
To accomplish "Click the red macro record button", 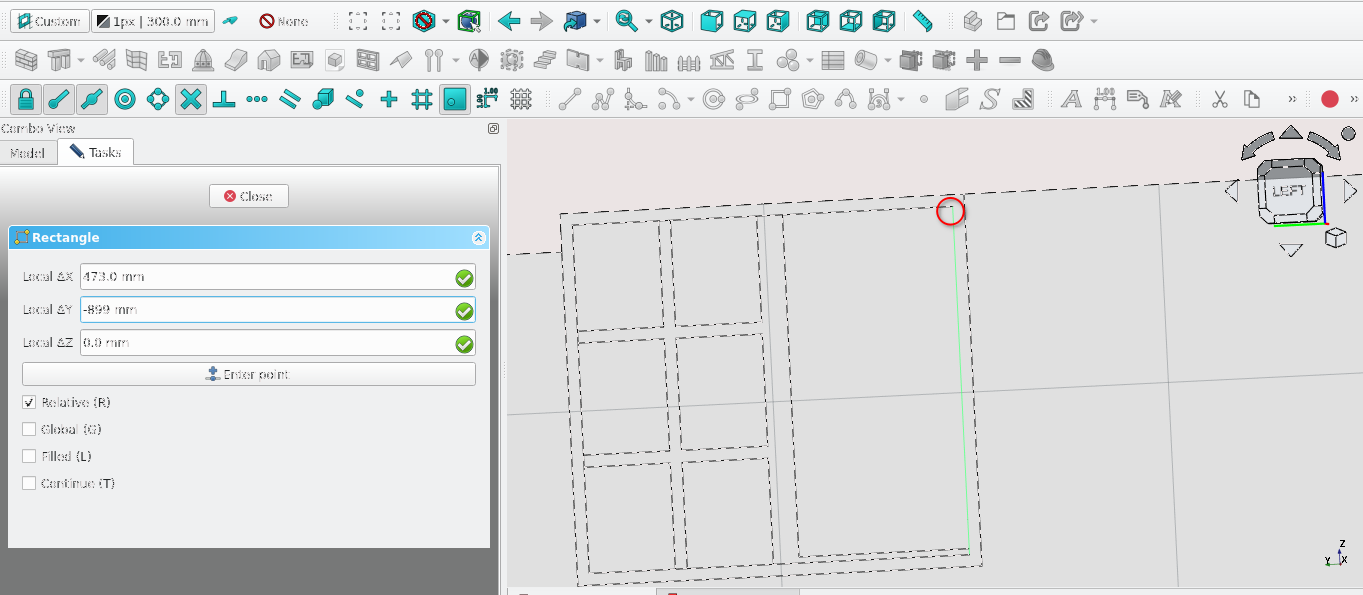I will pyautogui.click(x=1329, y=99).
